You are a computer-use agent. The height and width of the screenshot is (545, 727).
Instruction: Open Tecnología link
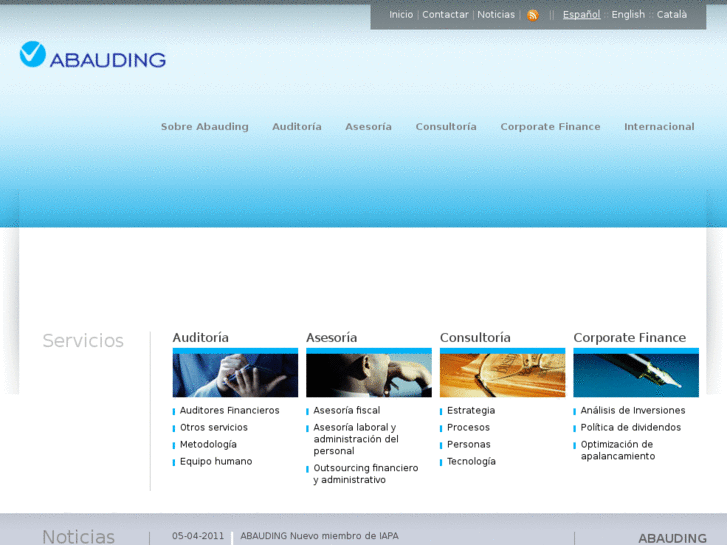[x=472, y=462]
